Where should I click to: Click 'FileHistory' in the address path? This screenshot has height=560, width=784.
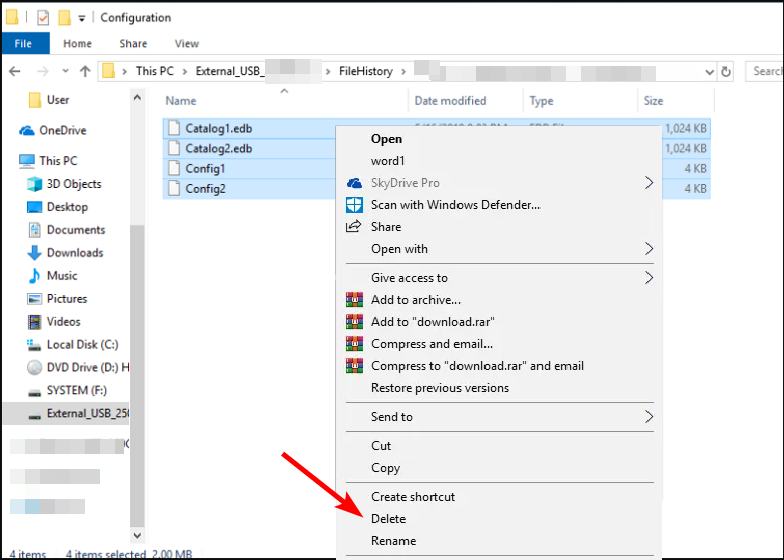[x=366, y=71]
